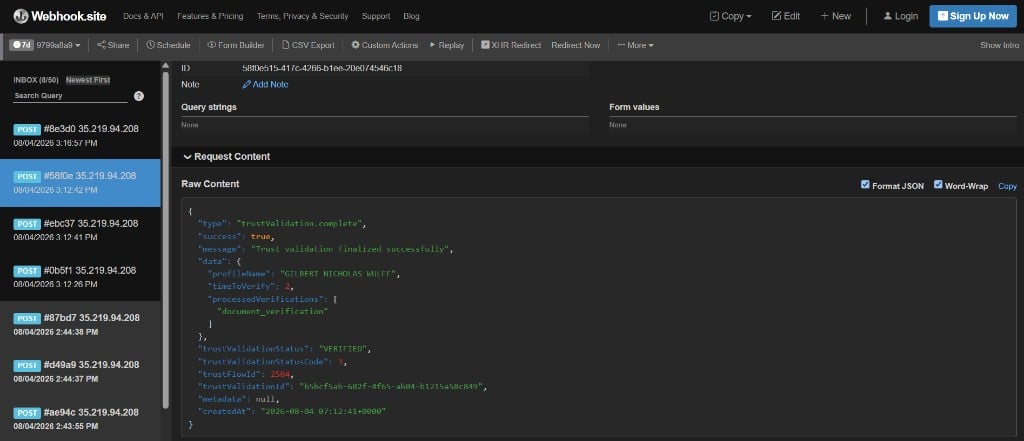The image size is (1024, 441).
Task: Select request #ebc37 in inbox
Action: tap(80, 230)
